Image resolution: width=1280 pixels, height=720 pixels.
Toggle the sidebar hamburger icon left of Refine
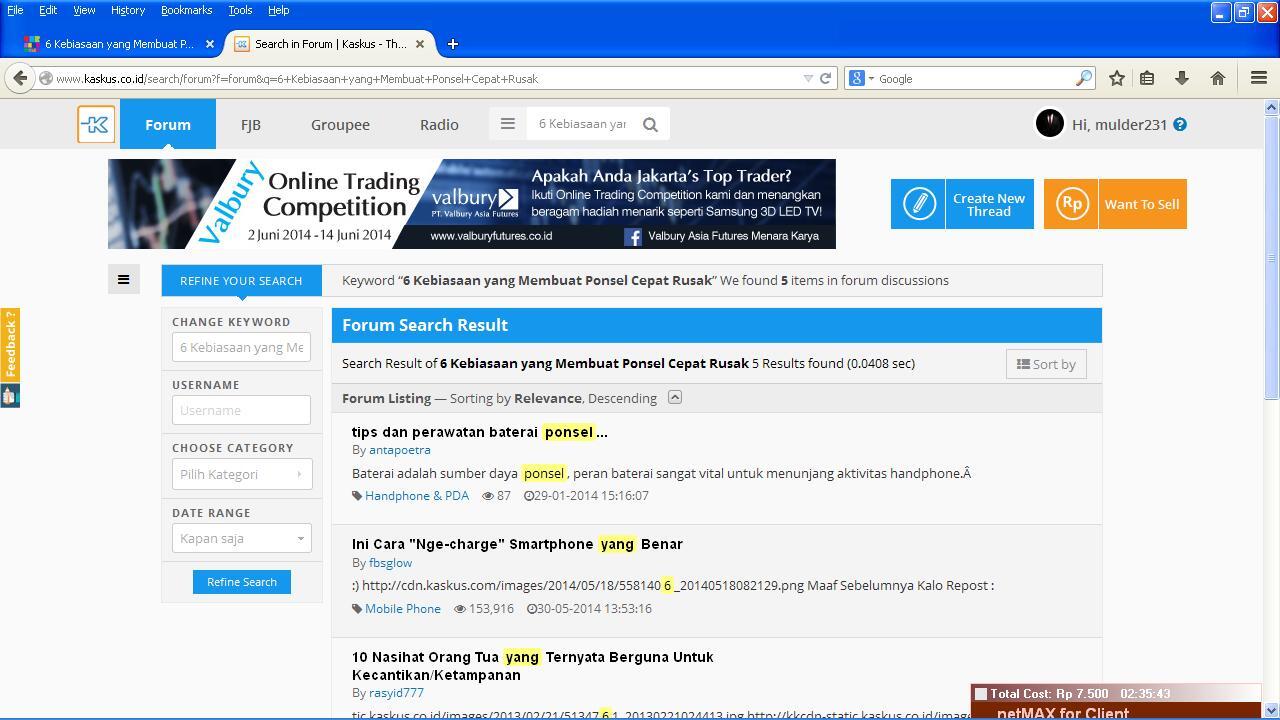click(x=124, y=280)
